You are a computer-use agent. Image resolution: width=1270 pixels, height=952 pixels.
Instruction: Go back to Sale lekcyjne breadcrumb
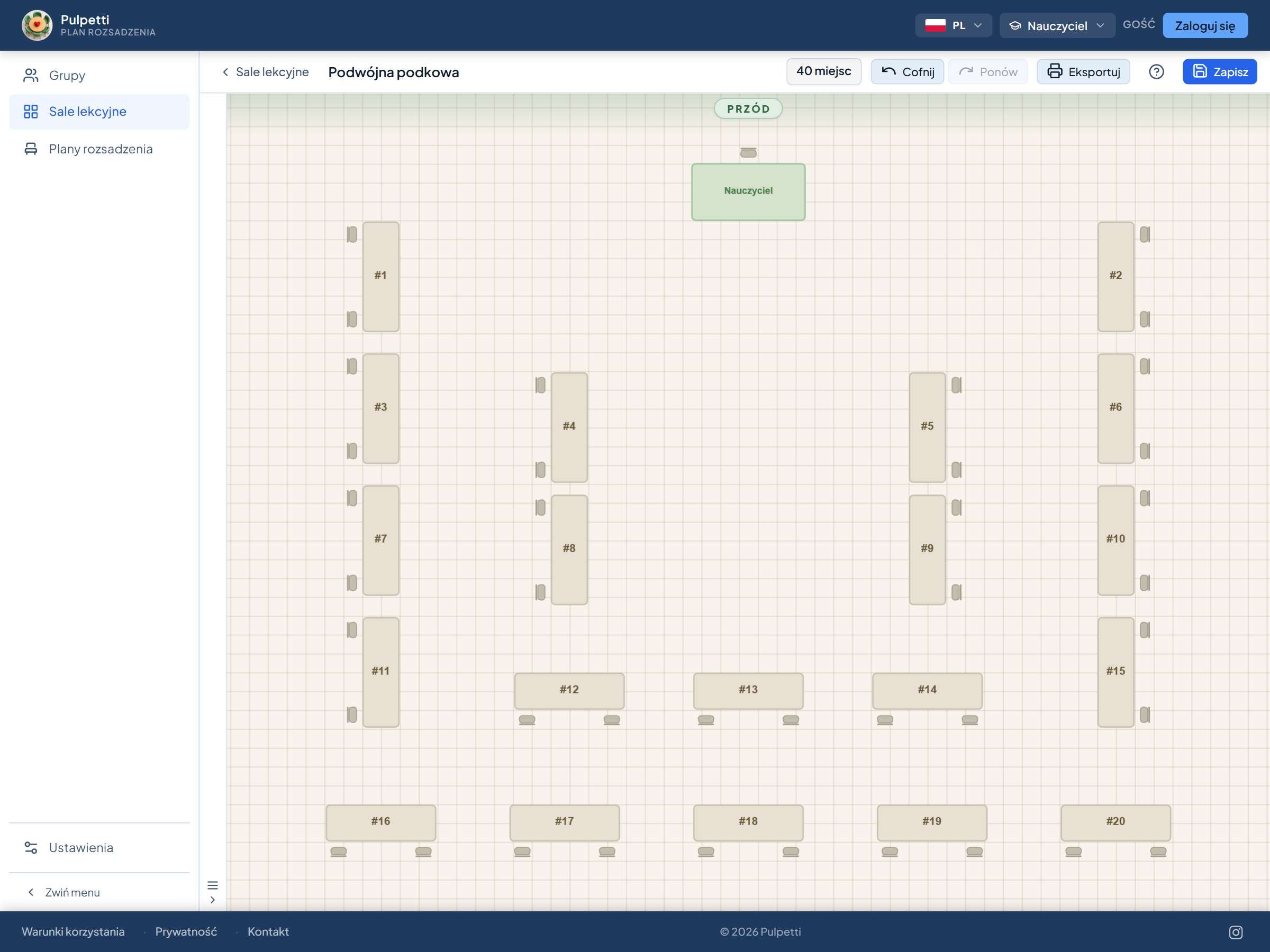[265, 72]
